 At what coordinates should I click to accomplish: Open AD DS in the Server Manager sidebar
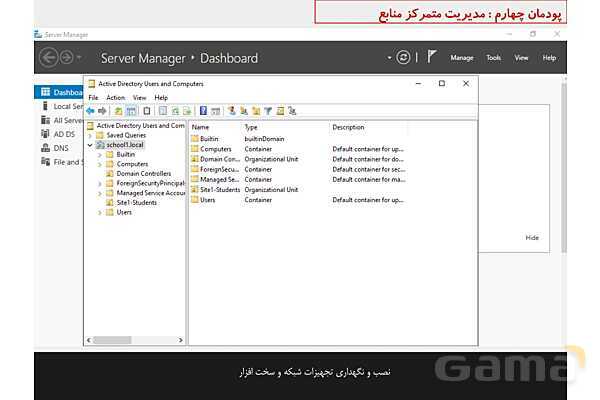(58, 134)
